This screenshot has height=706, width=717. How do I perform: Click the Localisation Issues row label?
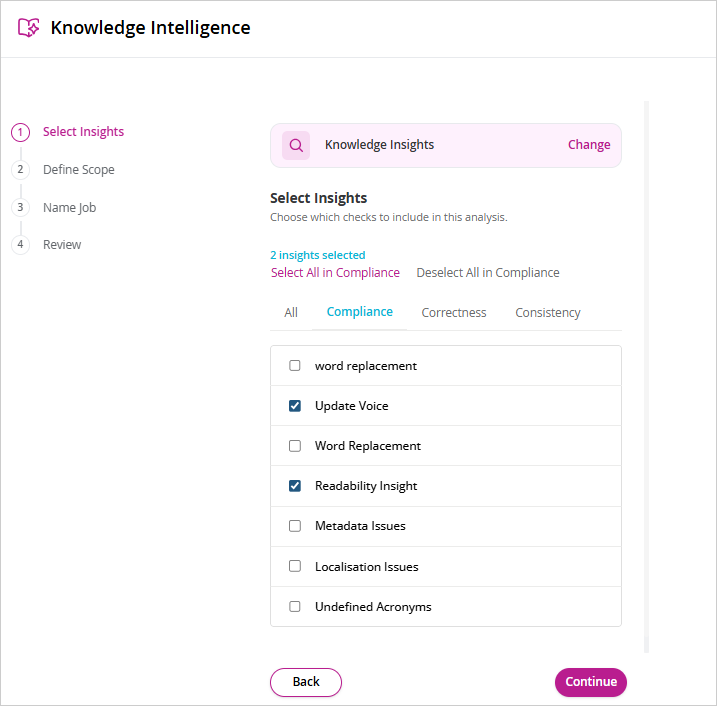(367, 567)
